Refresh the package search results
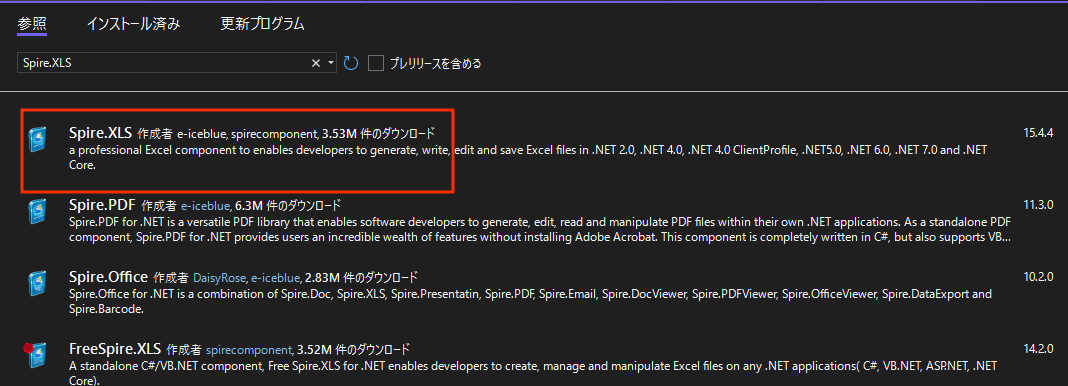The image size is (1068, 386). 350,63
